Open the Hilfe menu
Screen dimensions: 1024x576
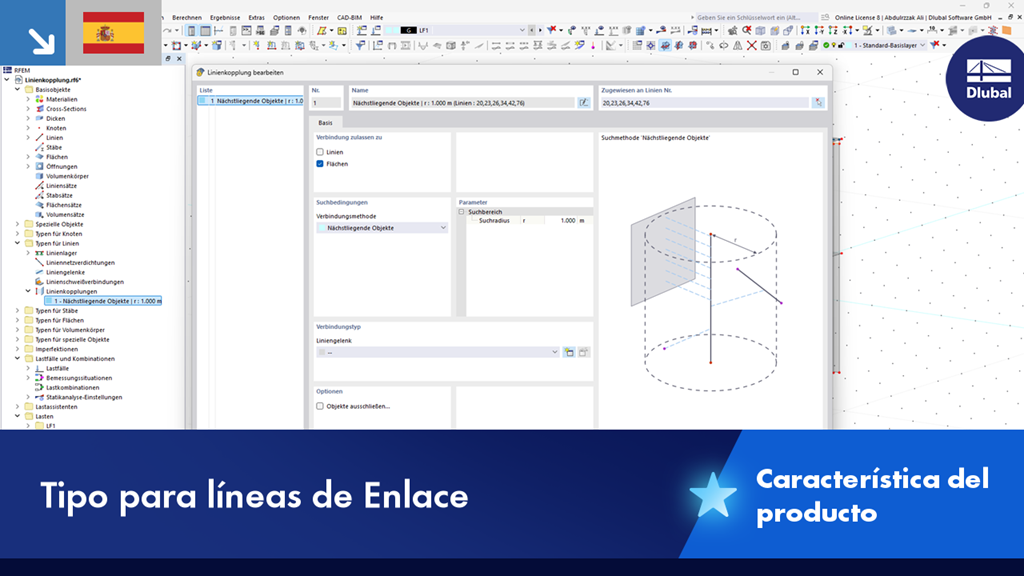pyautogui.click(x=376, y=18)
